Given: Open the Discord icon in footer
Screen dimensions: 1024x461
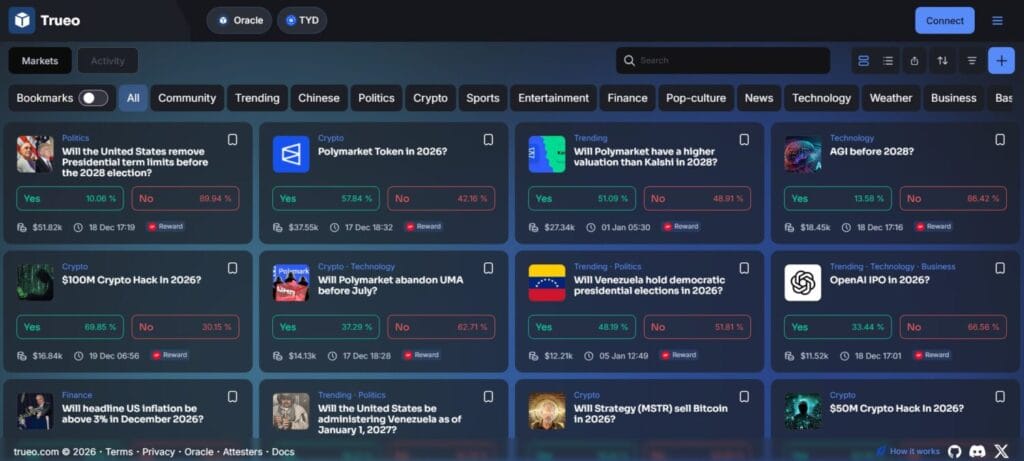Looking at the screenshot, I should pyautogui.click(x=978, y=451).
